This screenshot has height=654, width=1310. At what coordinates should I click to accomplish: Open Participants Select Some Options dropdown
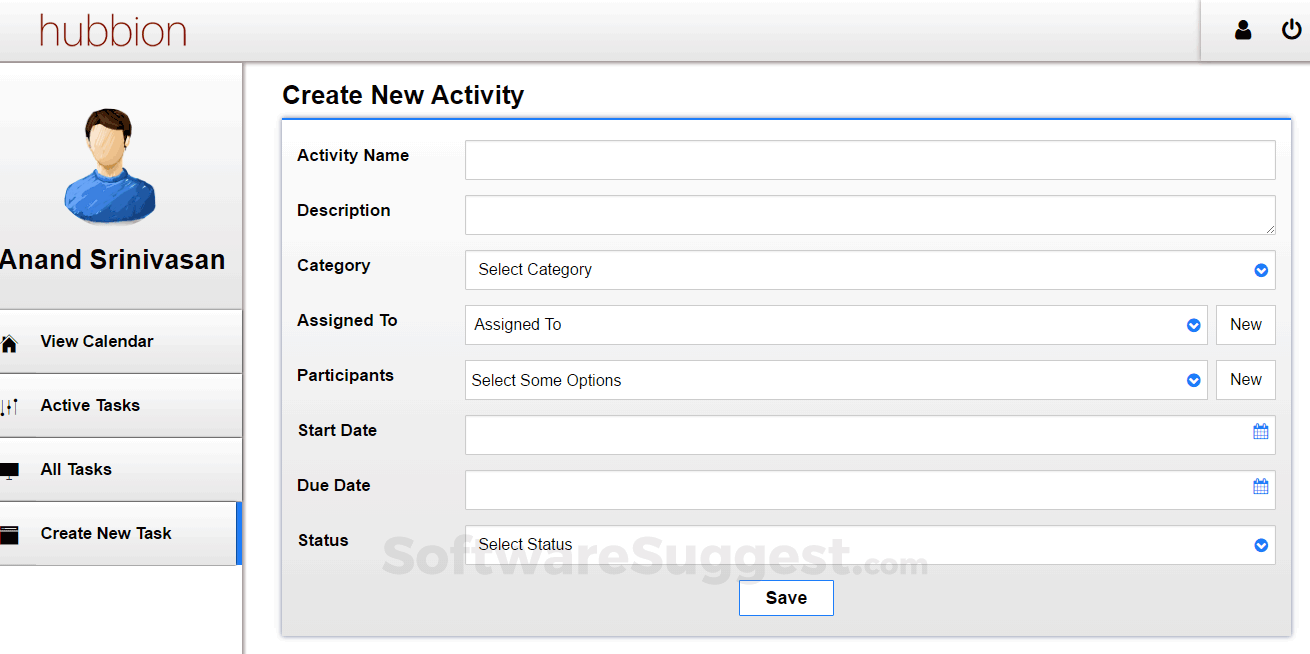[835, 380]
